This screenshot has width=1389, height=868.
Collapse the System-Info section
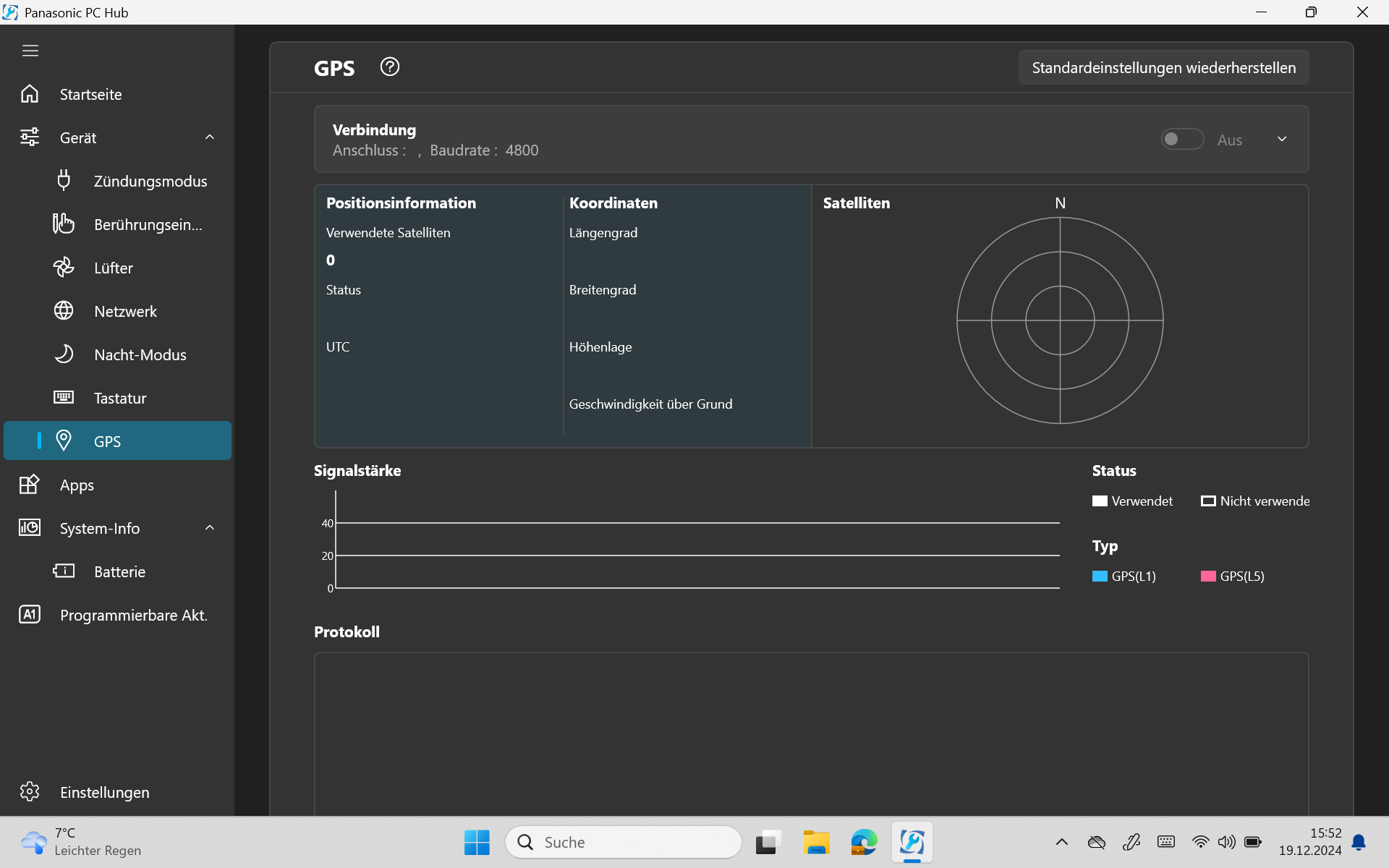(210, 528)
